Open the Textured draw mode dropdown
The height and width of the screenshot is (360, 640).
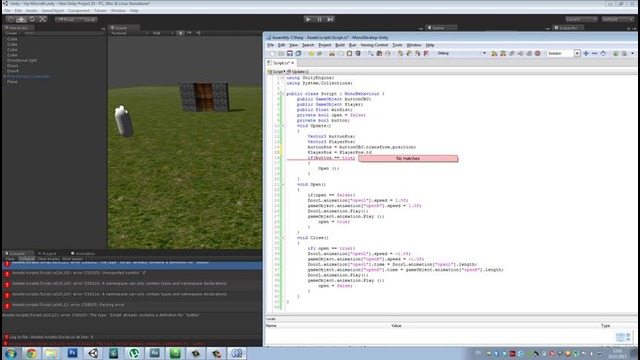[x=129, y=33]
